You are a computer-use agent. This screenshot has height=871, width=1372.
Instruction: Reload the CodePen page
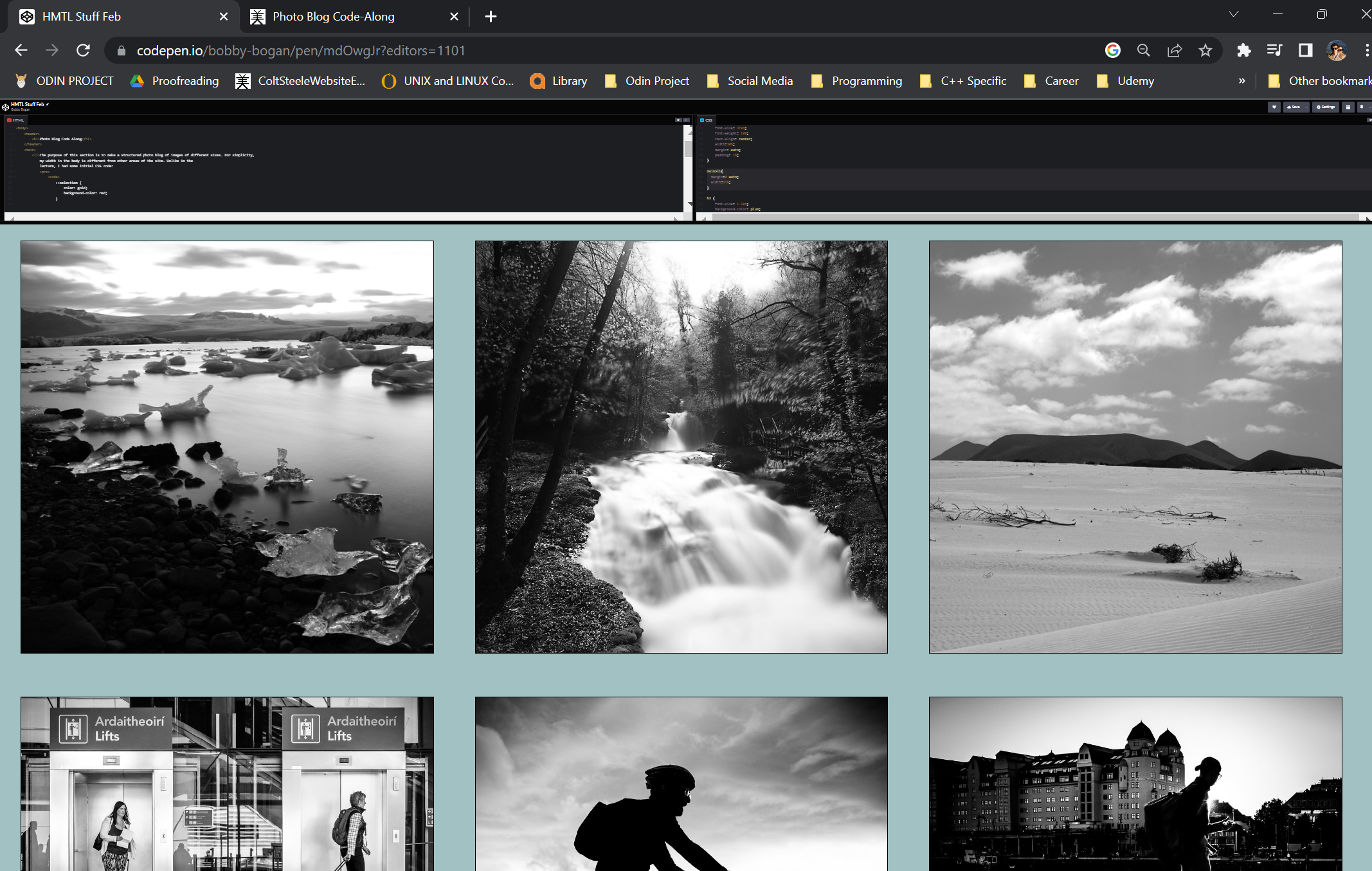pos(84,50)
